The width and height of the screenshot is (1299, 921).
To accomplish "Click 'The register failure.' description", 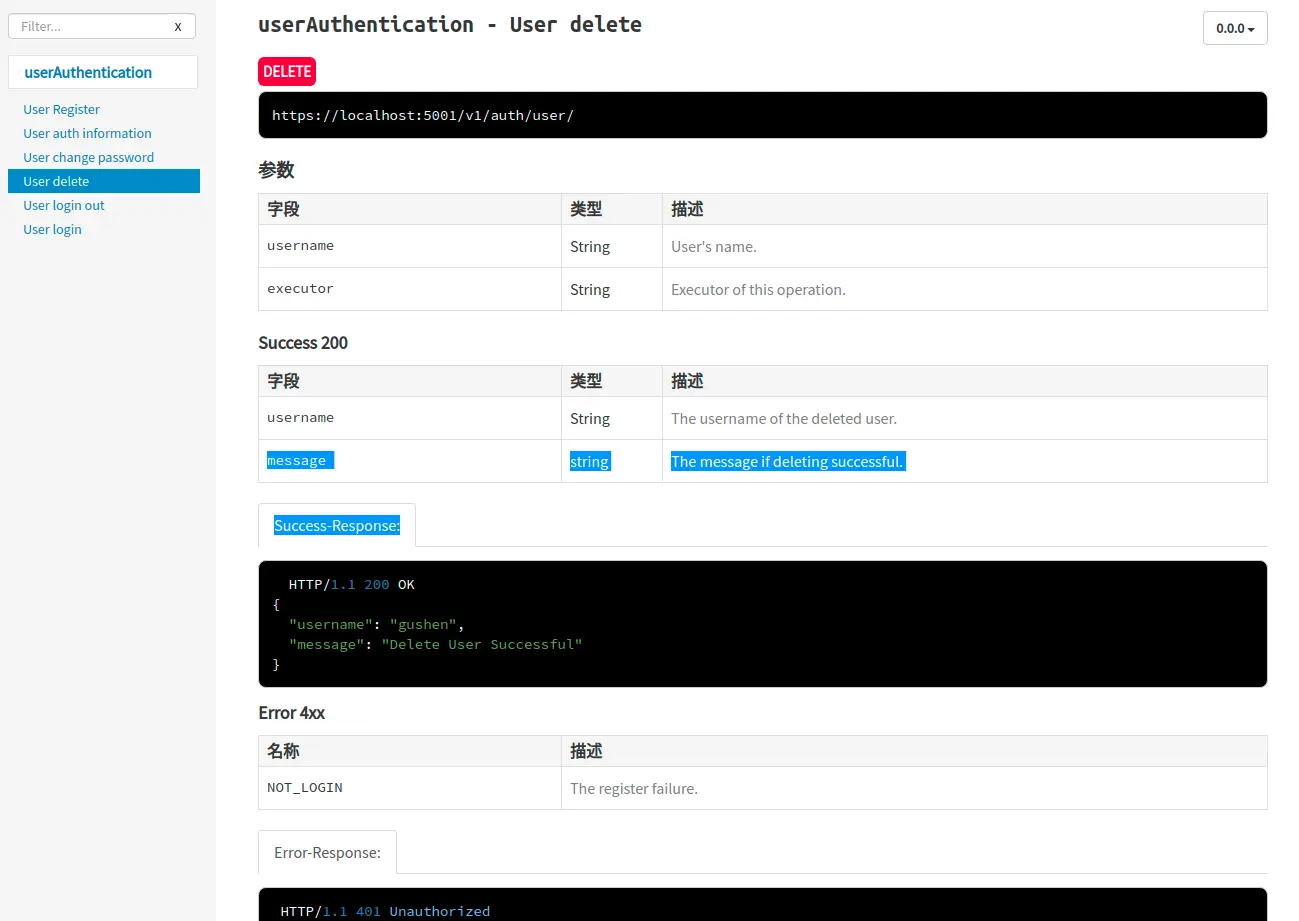I will point(634,789).
